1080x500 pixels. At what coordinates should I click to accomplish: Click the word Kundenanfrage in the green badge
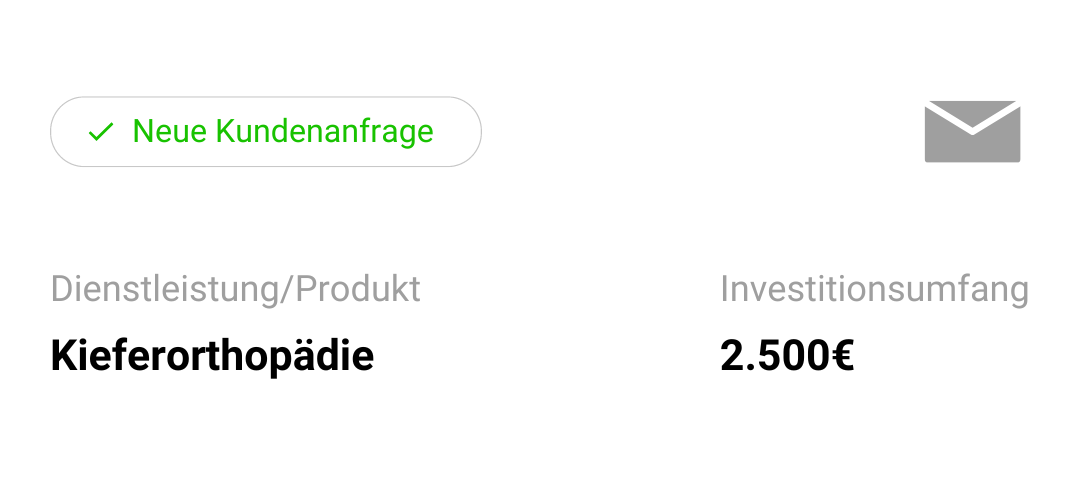pyautogui.click(x=325, y=132)
